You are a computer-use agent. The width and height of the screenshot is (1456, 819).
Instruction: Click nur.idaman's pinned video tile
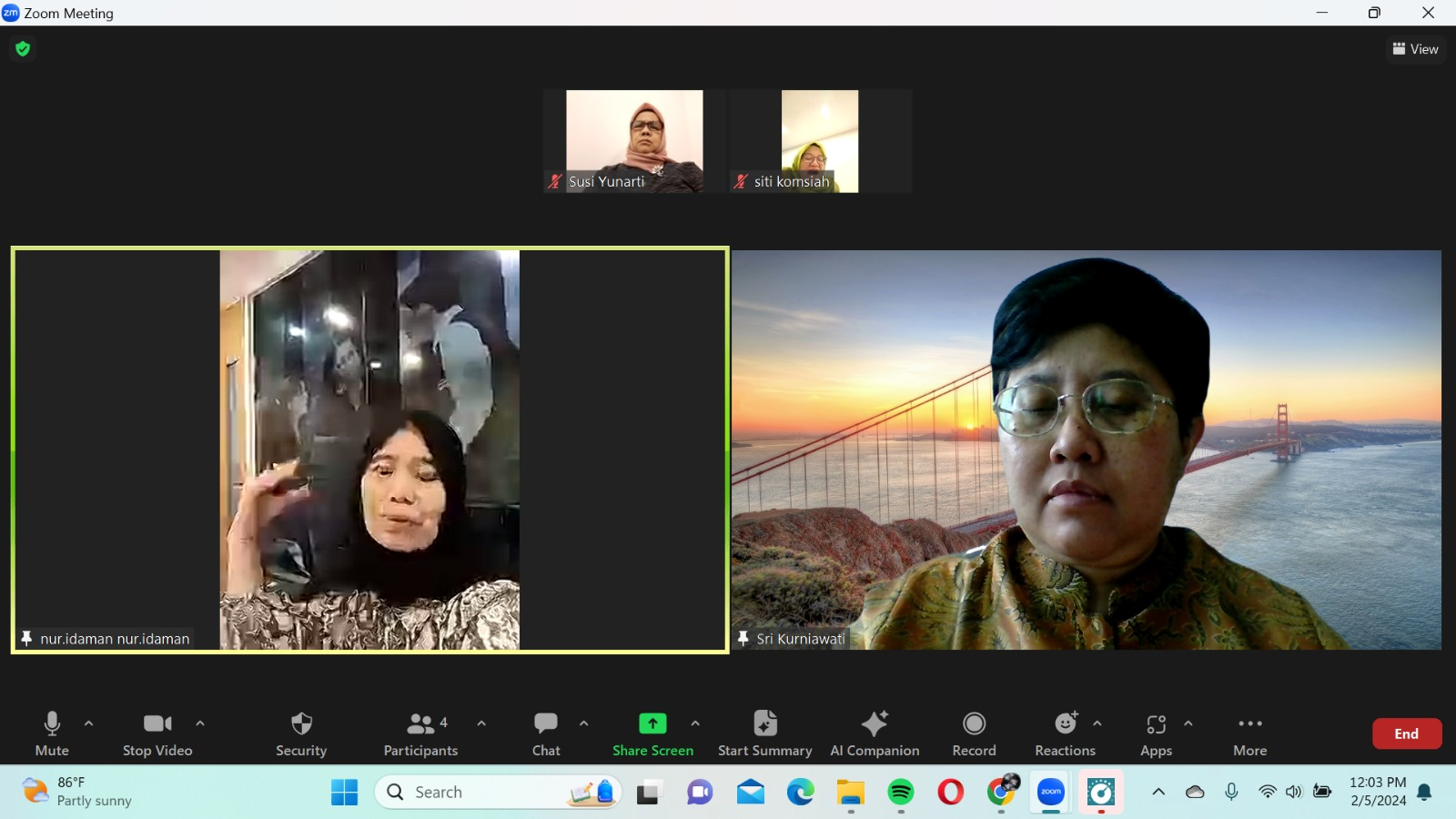pos(369,450)
